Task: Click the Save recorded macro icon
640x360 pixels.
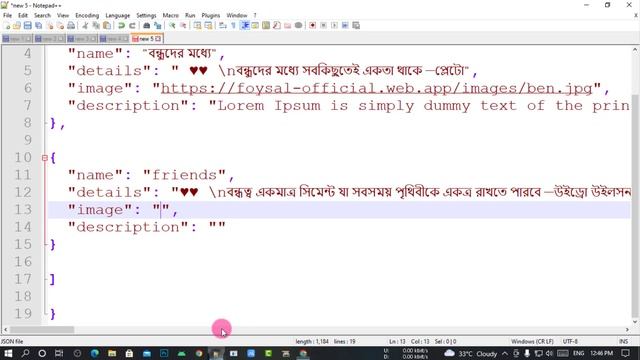Action: click(x=356, y=26)
